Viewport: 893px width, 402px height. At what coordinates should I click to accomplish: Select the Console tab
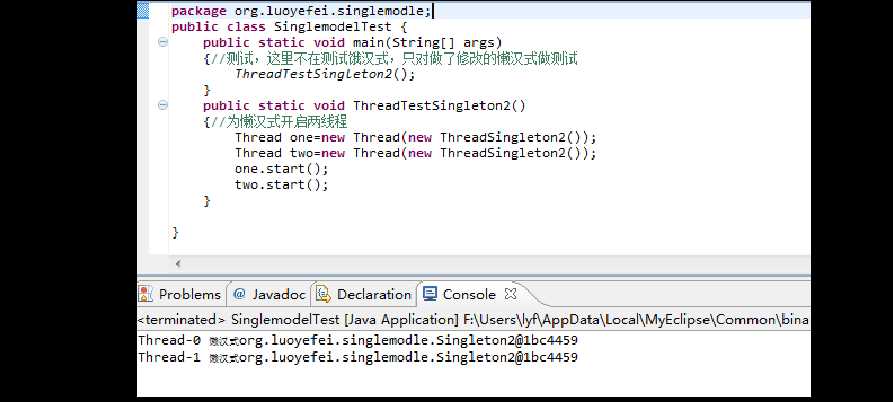[x=469, y=294]
